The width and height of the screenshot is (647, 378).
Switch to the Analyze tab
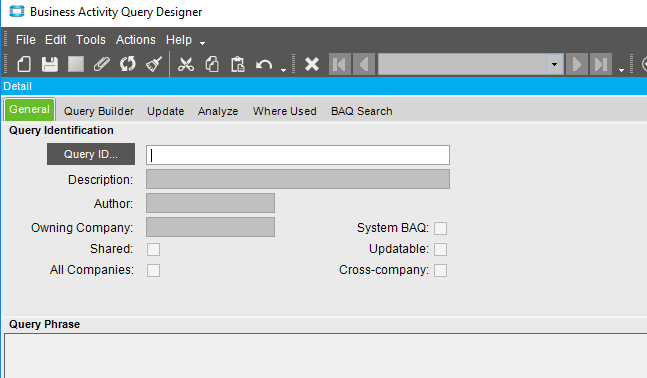(x=218, y=111)
